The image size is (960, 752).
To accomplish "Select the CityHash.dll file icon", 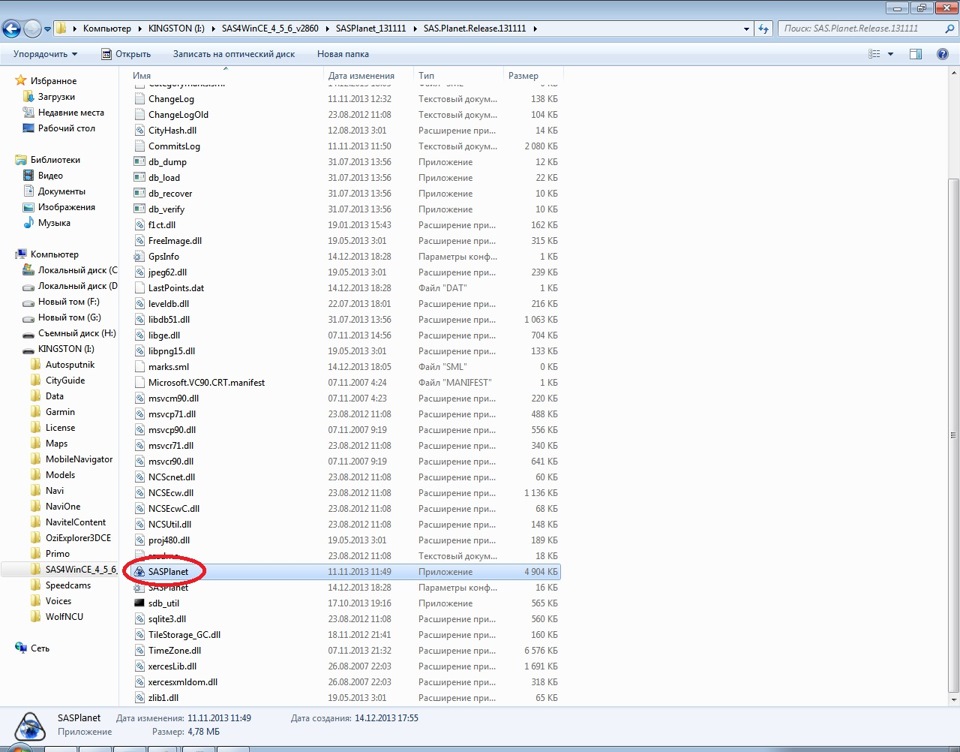I will (140, 130).
